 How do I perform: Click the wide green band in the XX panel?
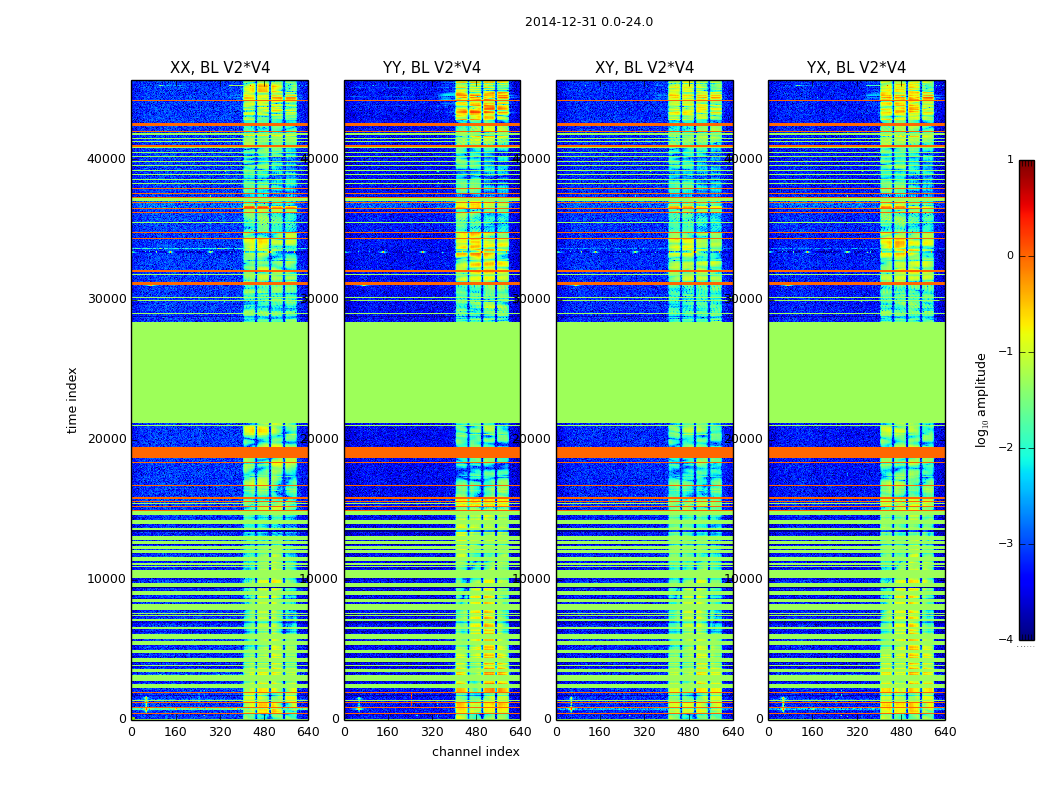coord(219,372)
